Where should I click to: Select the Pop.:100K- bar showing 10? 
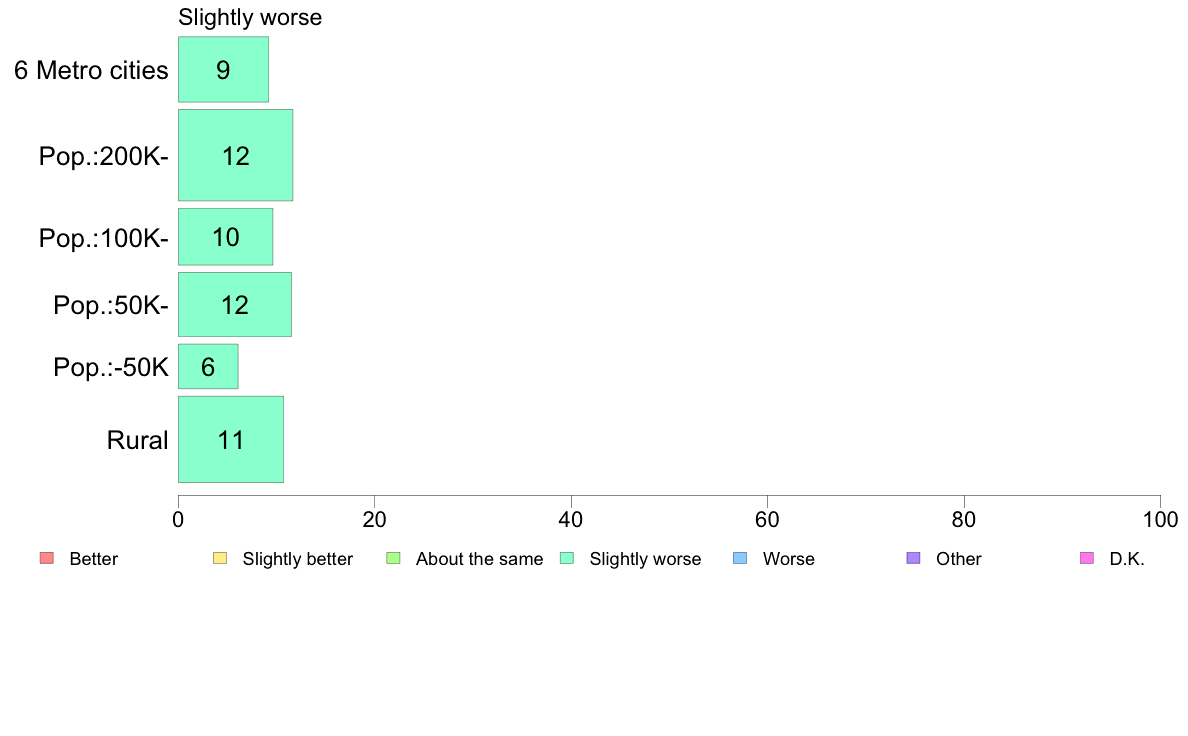[226, 237]
